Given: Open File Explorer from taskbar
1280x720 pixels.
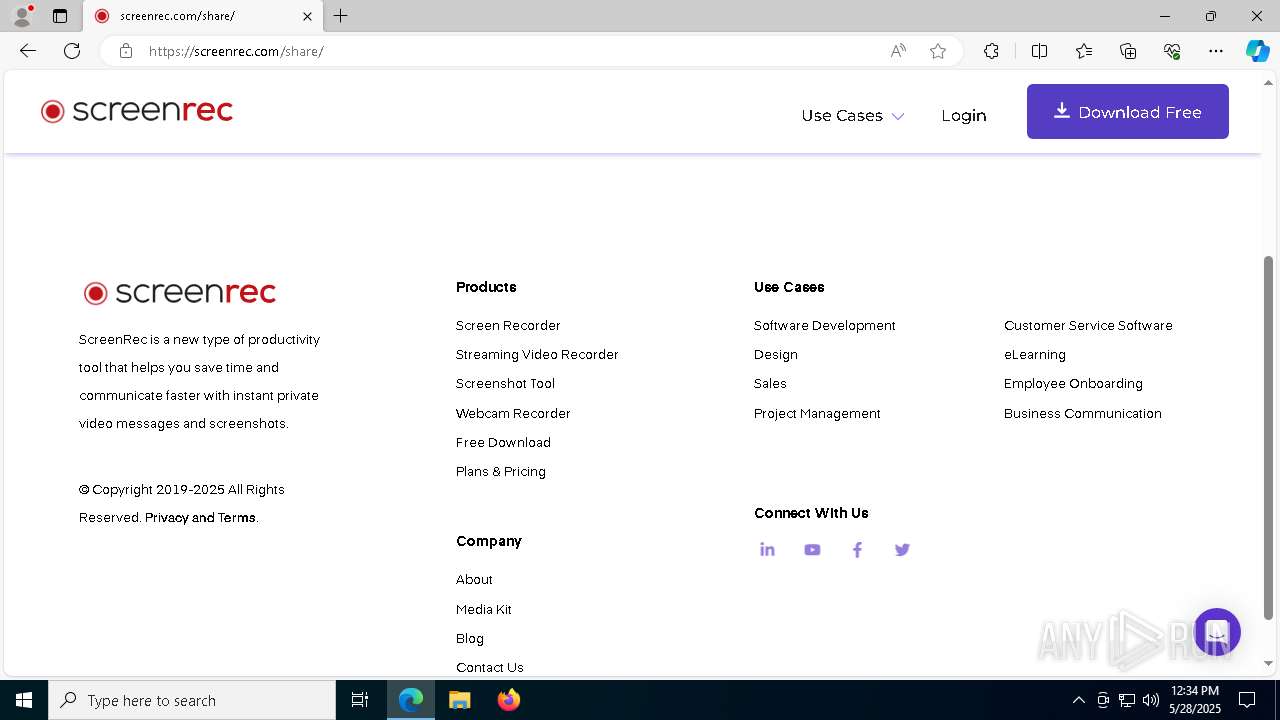Looking at the screenshot, I should [x=459, y=700].
